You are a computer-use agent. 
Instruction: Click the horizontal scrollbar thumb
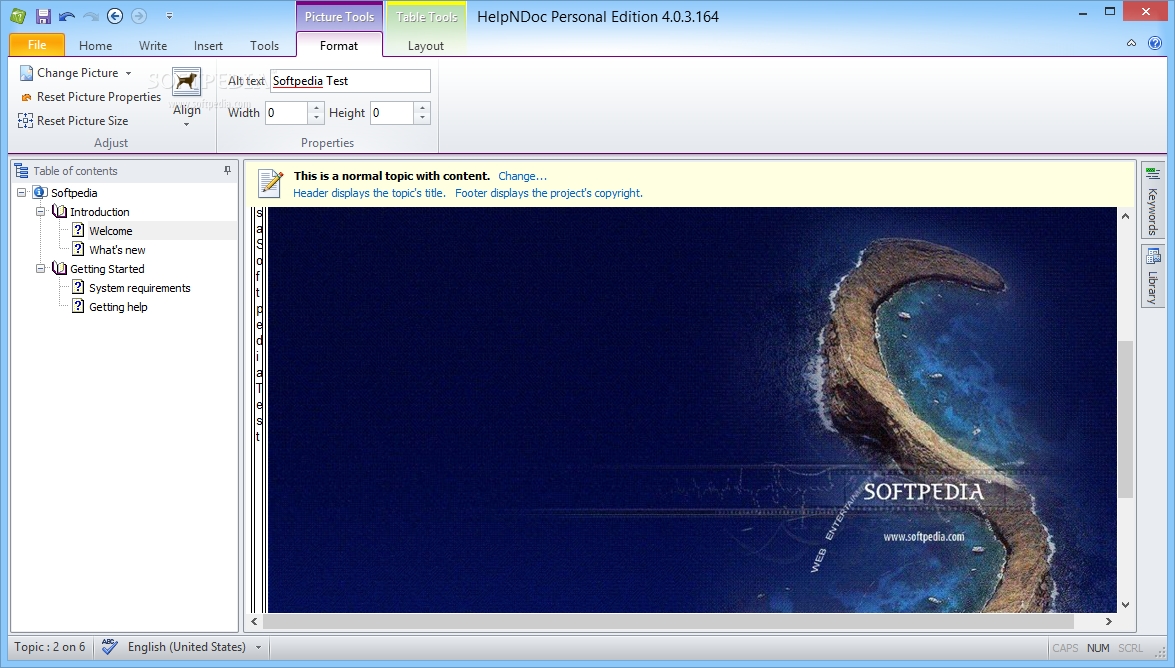point(668,622)
